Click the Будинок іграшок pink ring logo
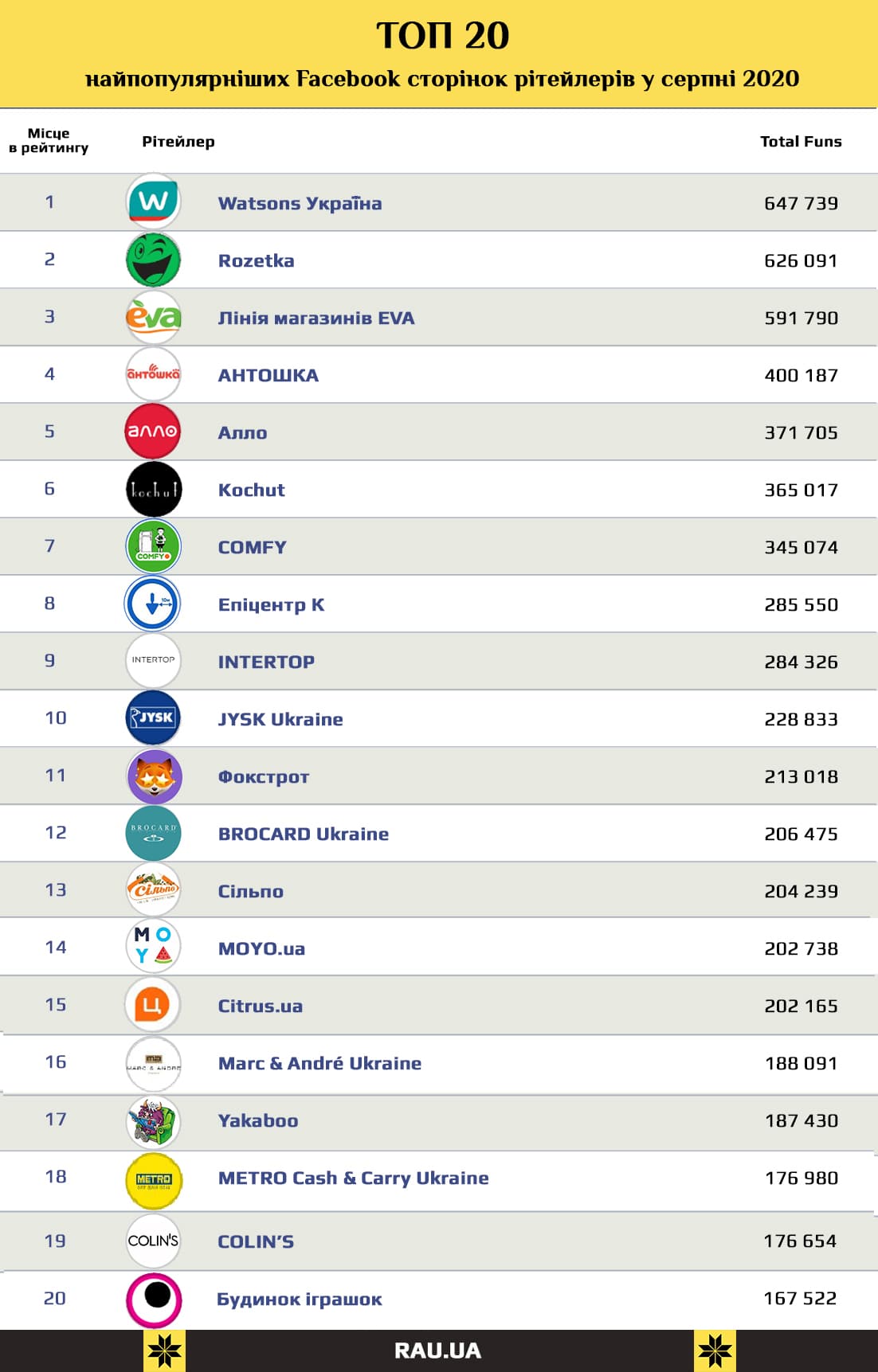The height and width of the screenshot is (1372, 878). pos(153,1300)
